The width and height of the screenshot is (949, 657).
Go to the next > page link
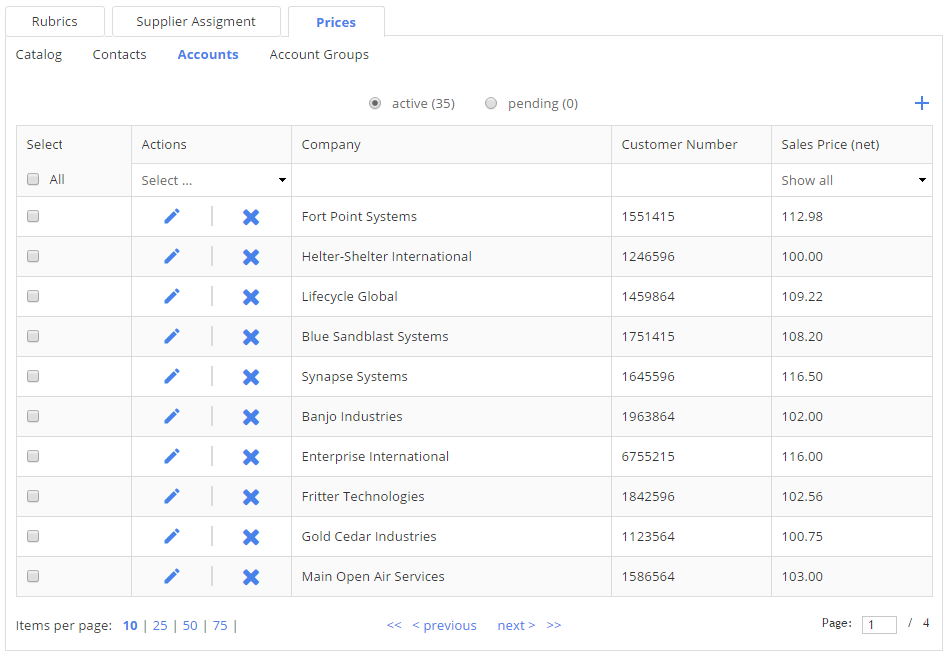(x=516, y=626)
